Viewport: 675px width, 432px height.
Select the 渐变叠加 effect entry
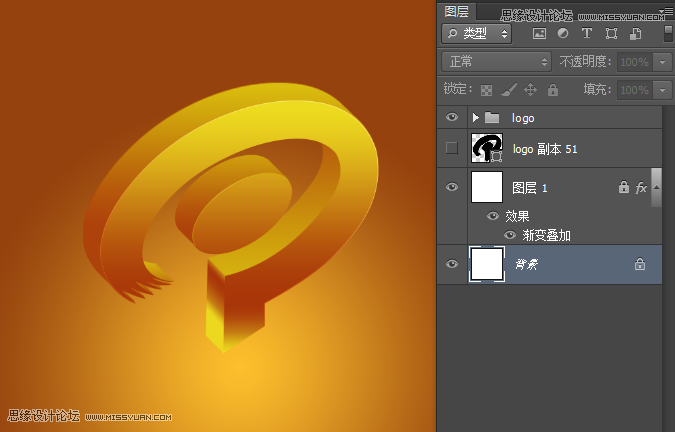coord(546,235)
